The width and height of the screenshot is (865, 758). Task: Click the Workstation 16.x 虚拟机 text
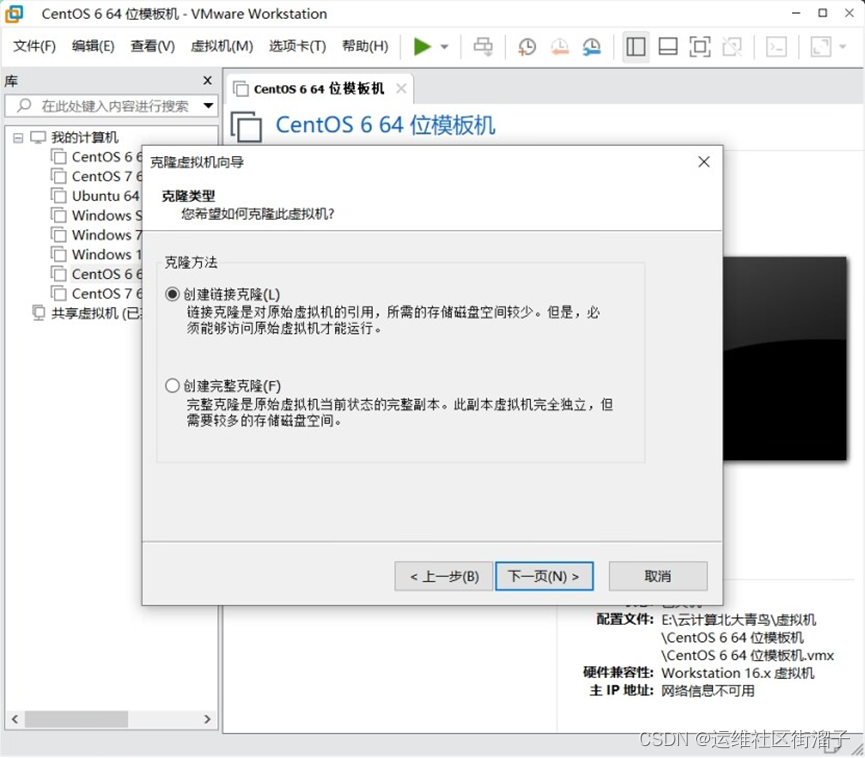[738, 673]
